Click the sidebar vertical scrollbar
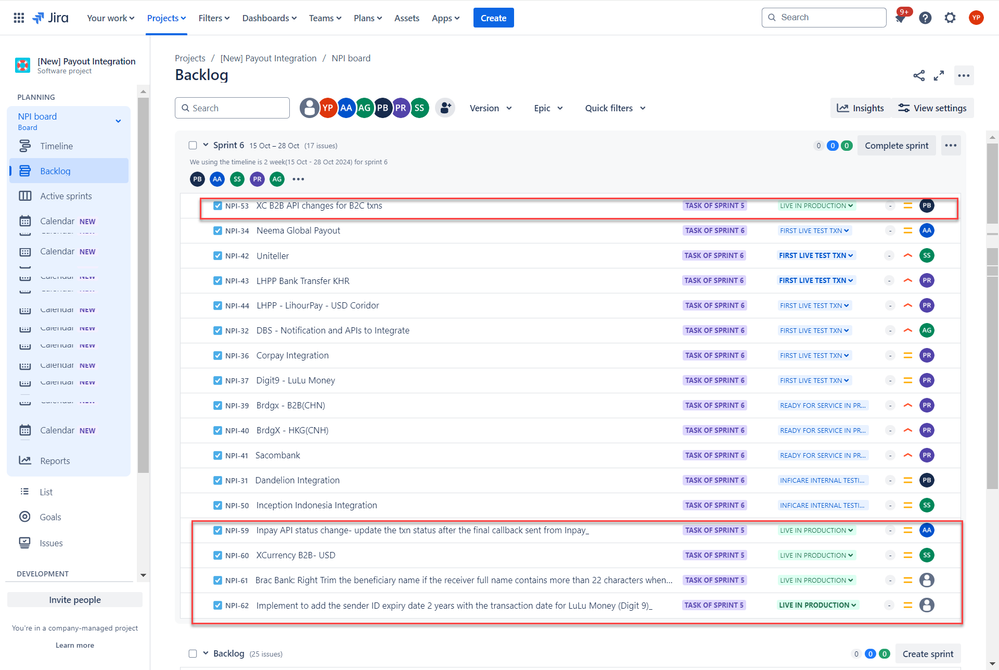This screenshot has width=999, height=670. (143, 285)
